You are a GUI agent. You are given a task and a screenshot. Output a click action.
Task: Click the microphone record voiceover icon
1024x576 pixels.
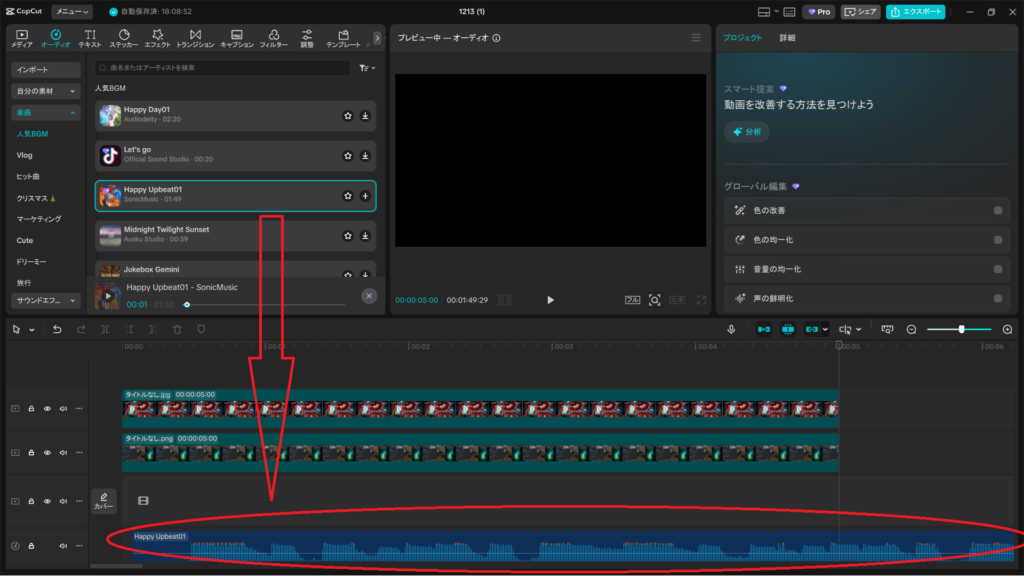point(732,329)
